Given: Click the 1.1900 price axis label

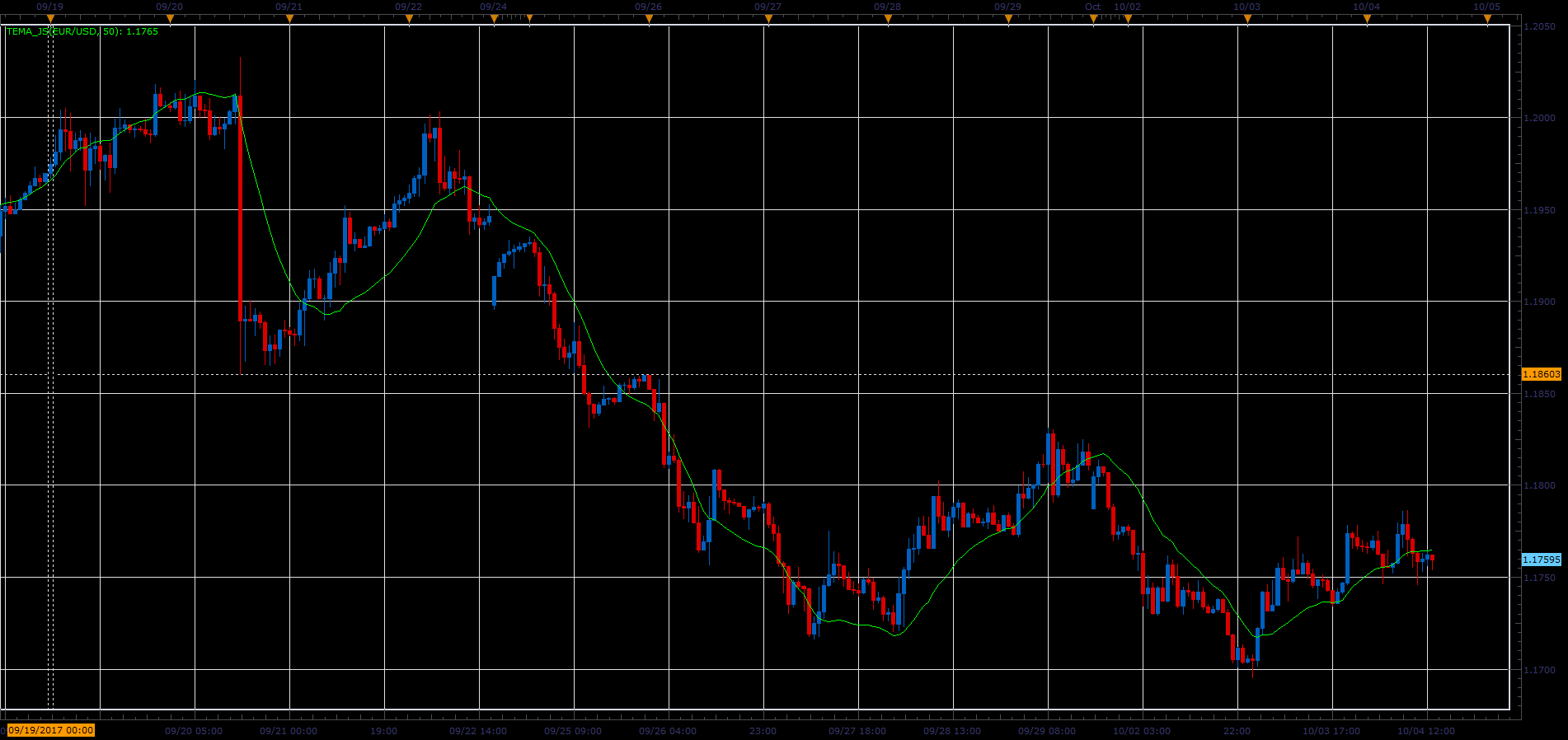Looking at the screenshot, I should pyautogui.click(x=1539, y=302).
